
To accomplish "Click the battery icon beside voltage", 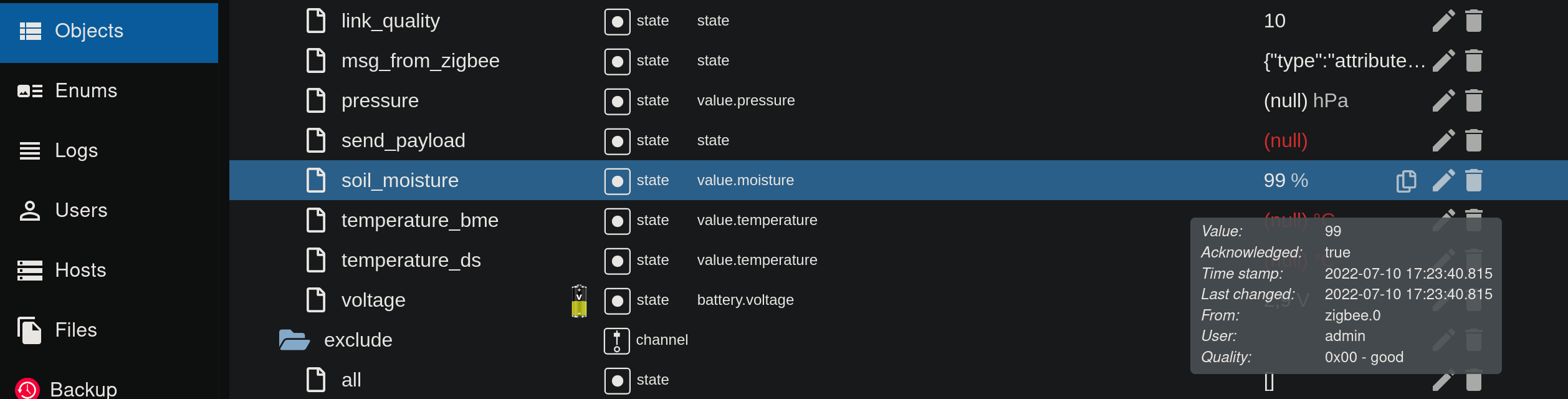I will tap(579, 300).
